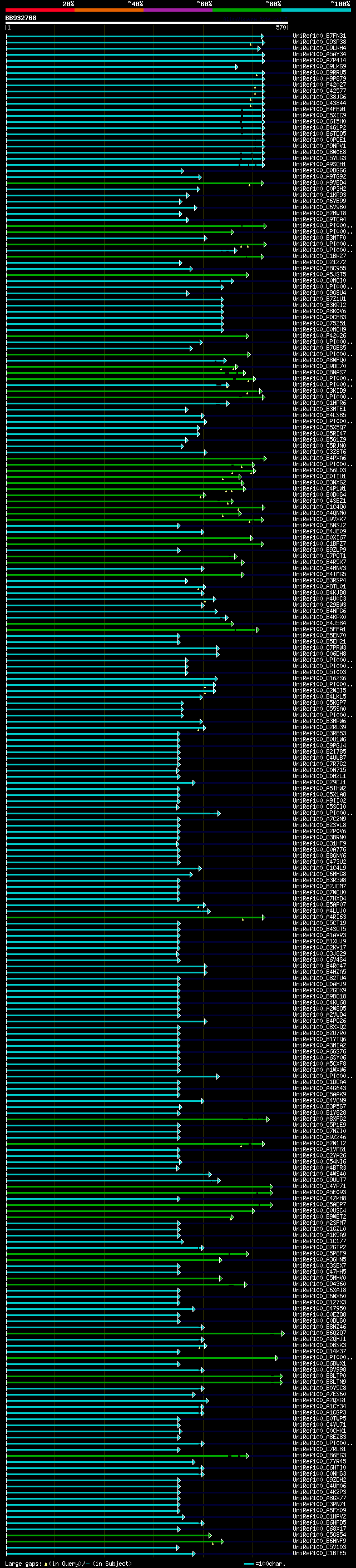Click the cyan ~100% identity legend bar
The width and height of the screenshot is (356, 1568).
tap(316, 10)
